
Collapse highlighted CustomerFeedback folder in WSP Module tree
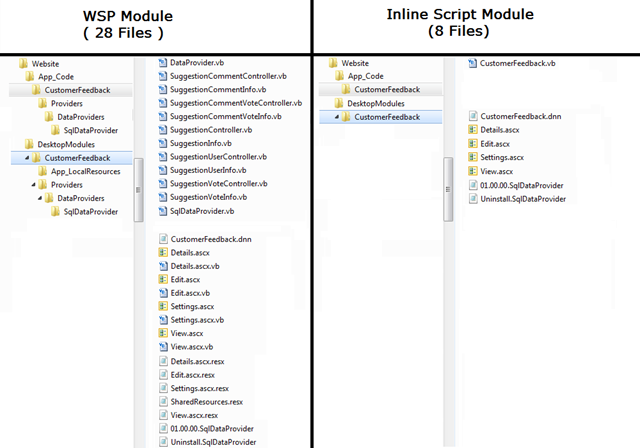[x=27, y=157]
